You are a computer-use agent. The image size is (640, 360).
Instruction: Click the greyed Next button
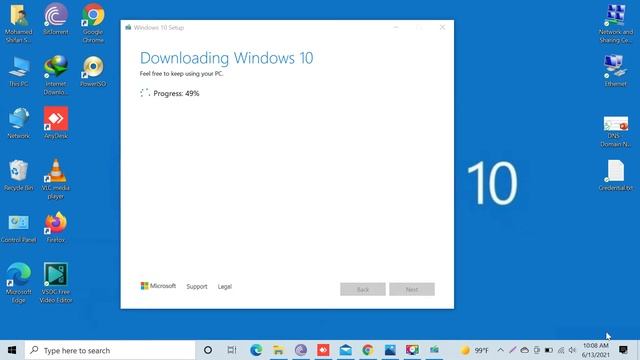pos(412,289)
